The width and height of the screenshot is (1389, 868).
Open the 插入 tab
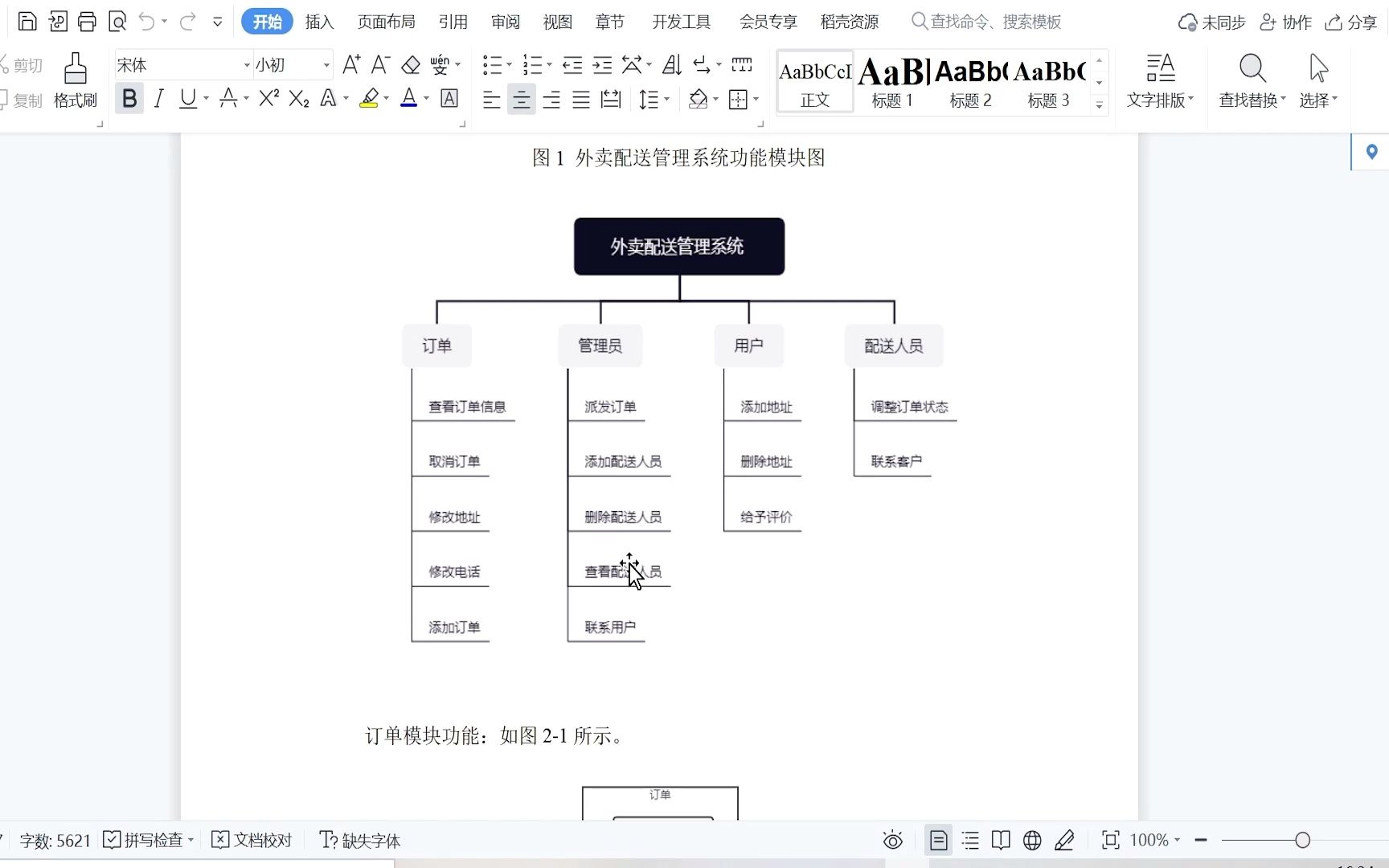click(x=319, y=22)
